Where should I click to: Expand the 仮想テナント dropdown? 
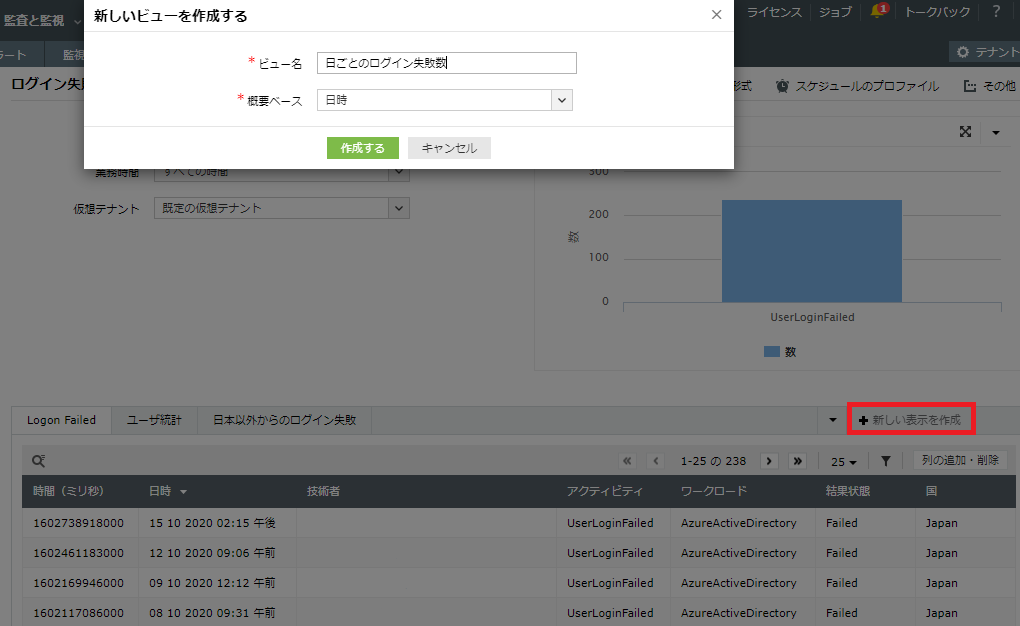tap(399, 208)
